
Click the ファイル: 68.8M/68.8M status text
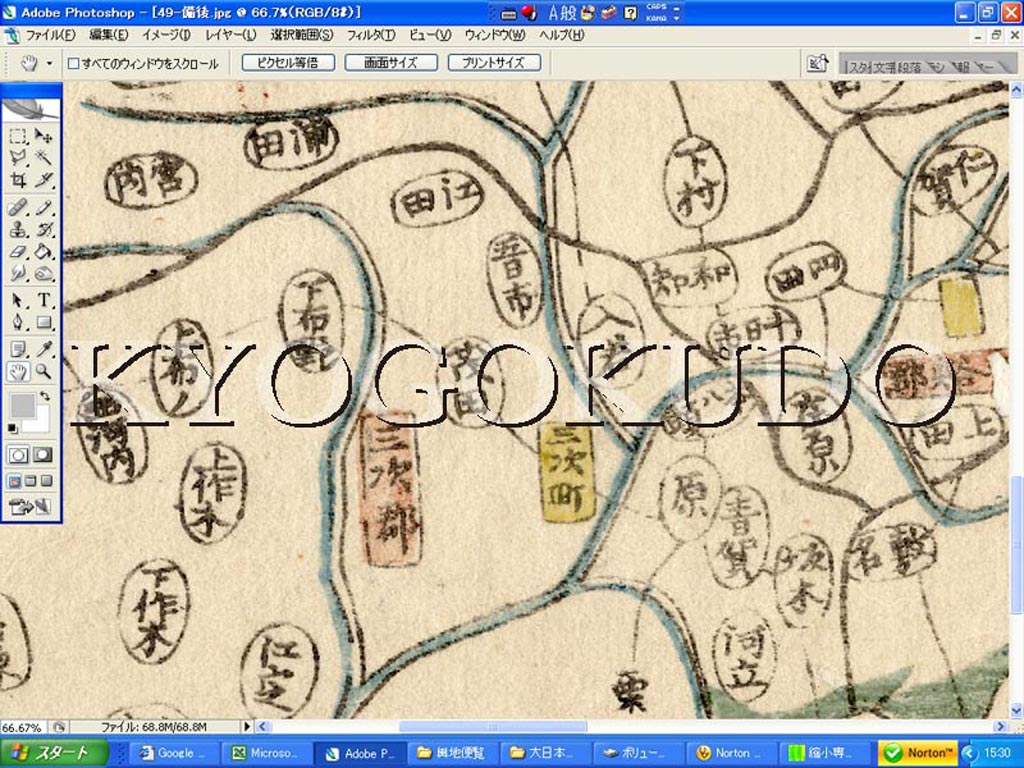(153, 727)
